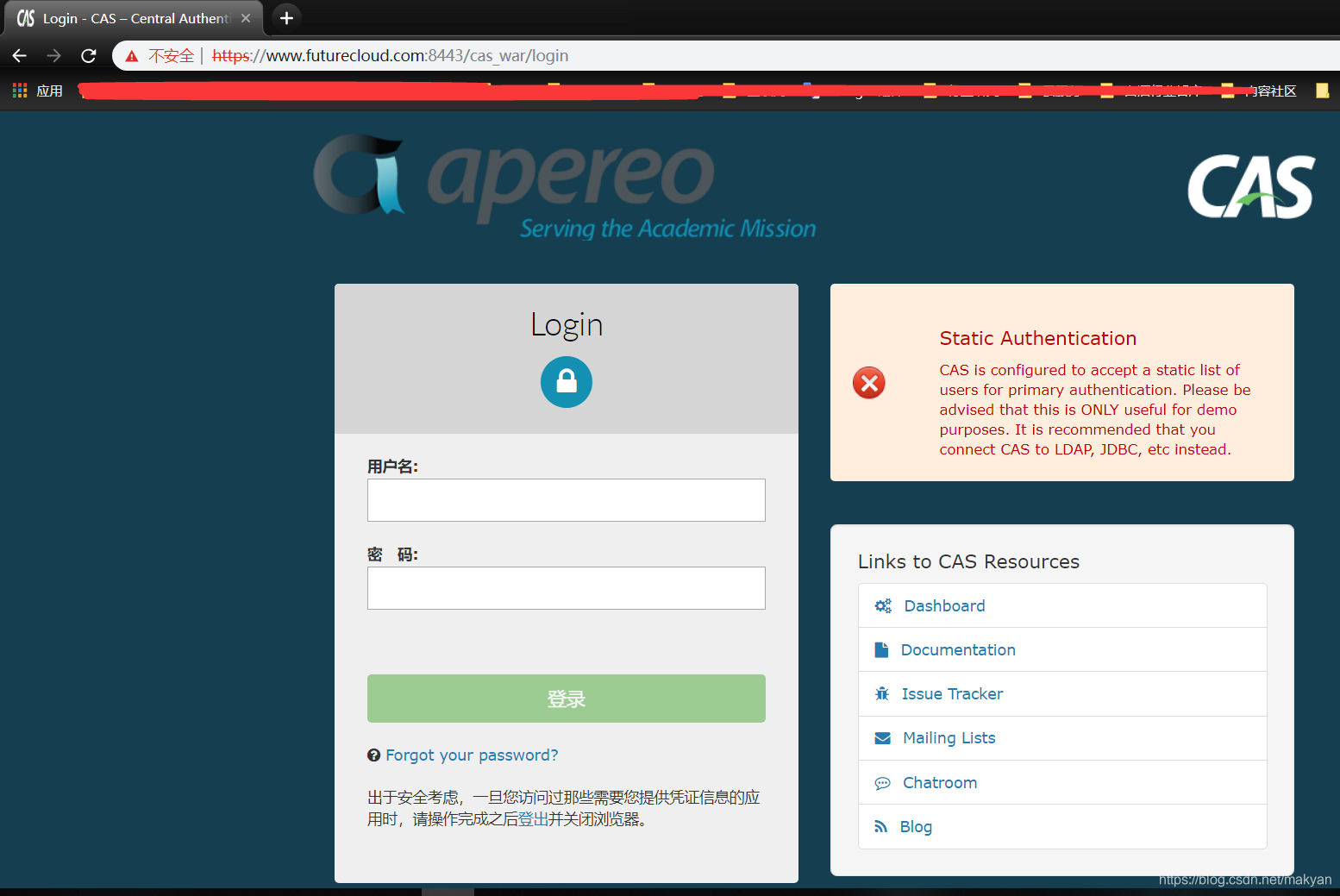The height and width of the screenshot is (896, 1340).
Task: Click the Static Authentication heading
Action: (x=1038, y=338)
